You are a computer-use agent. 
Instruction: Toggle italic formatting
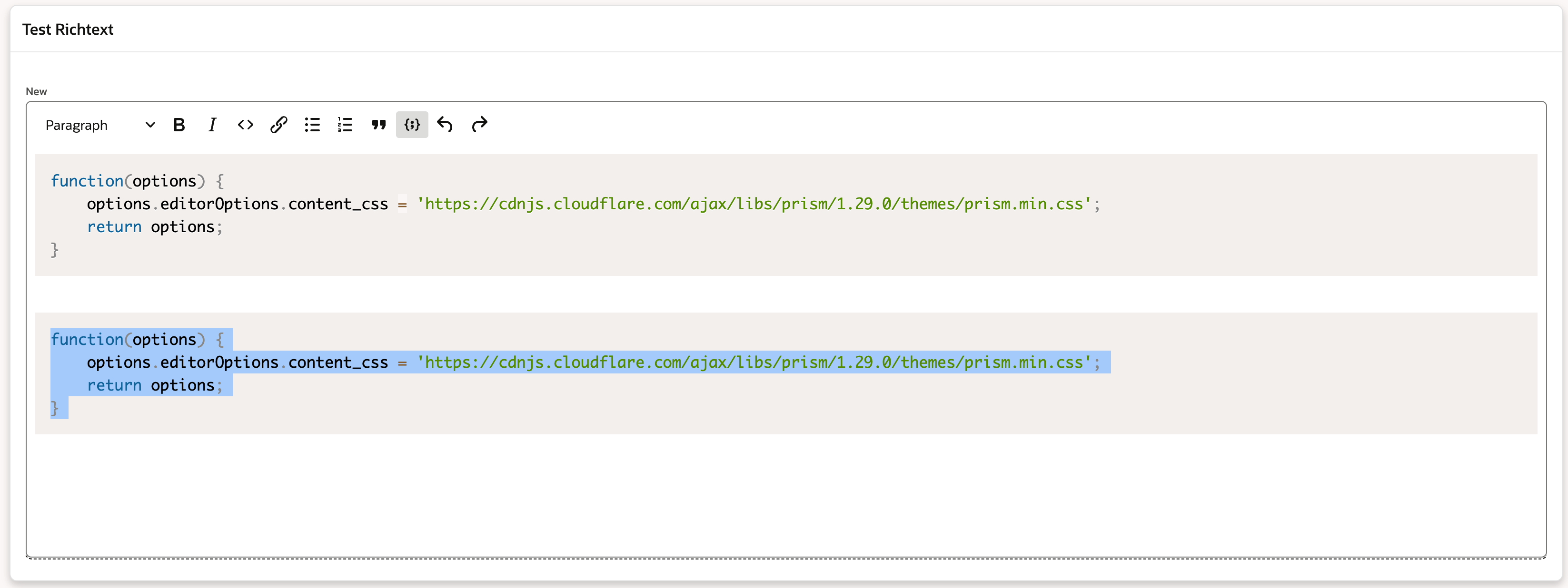click(212, 125)
